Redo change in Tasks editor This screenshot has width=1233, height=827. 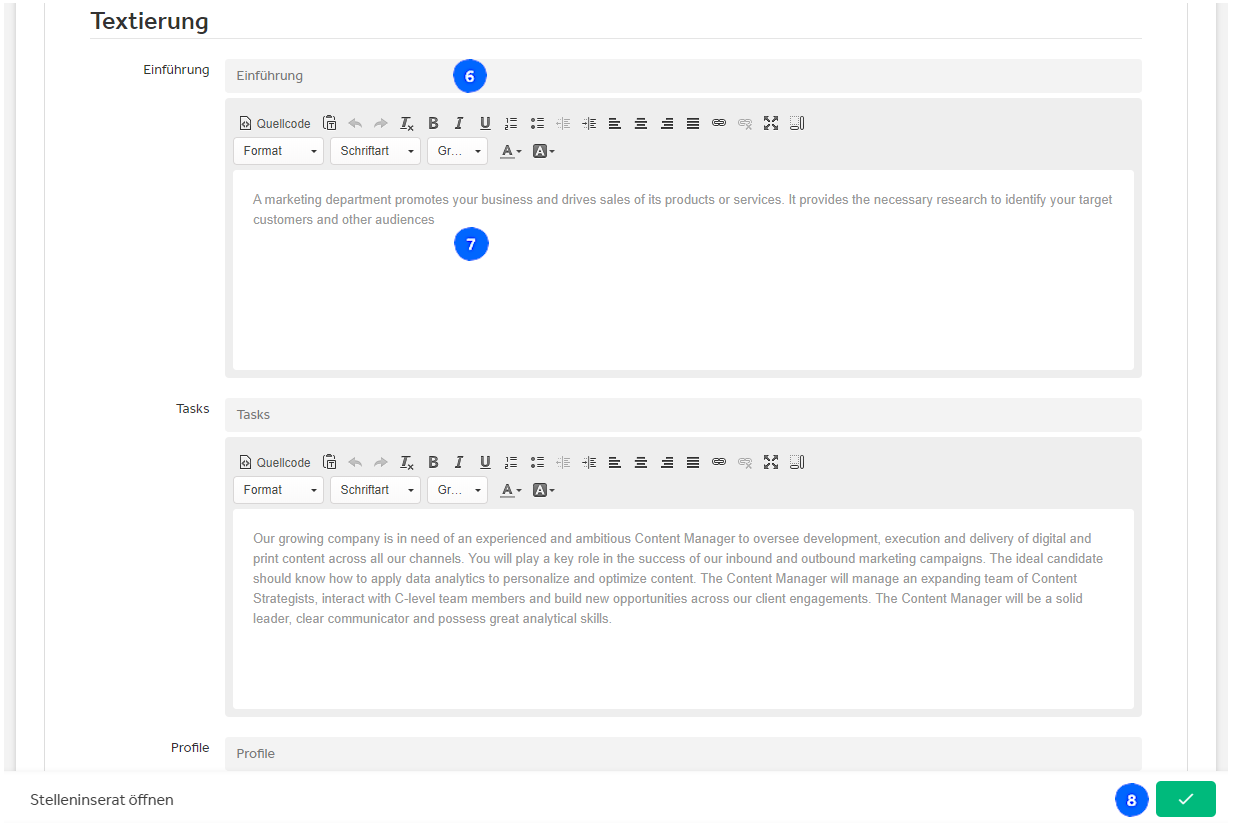(x=381, y=463)
